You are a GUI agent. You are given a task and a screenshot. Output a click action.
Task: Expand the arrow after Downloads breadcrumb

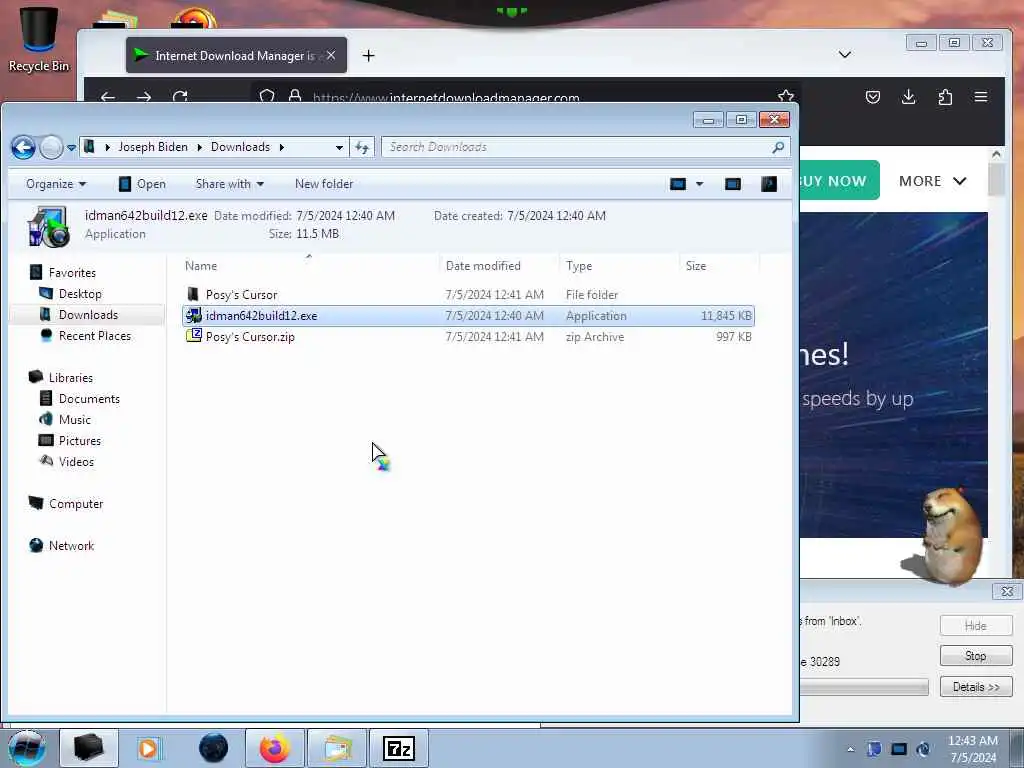281,148
